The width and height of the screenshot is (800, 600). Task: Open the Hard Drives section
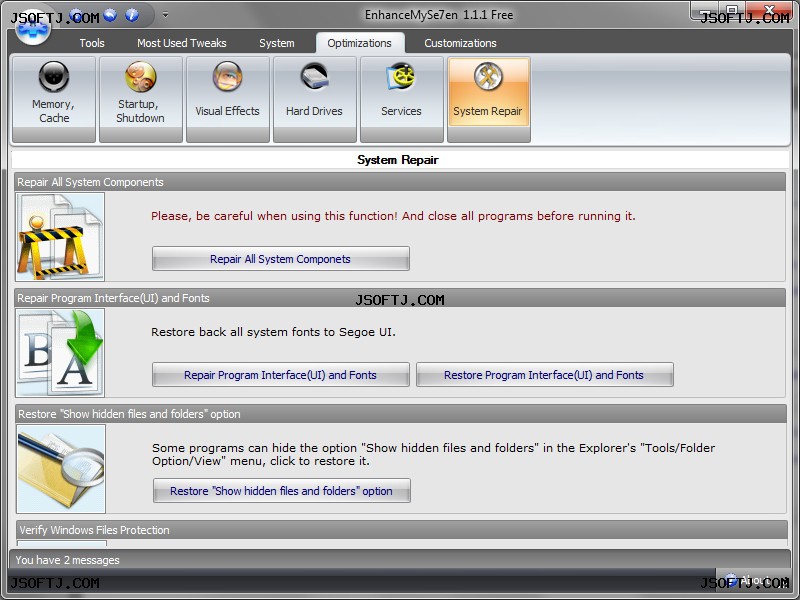point(314,99)
